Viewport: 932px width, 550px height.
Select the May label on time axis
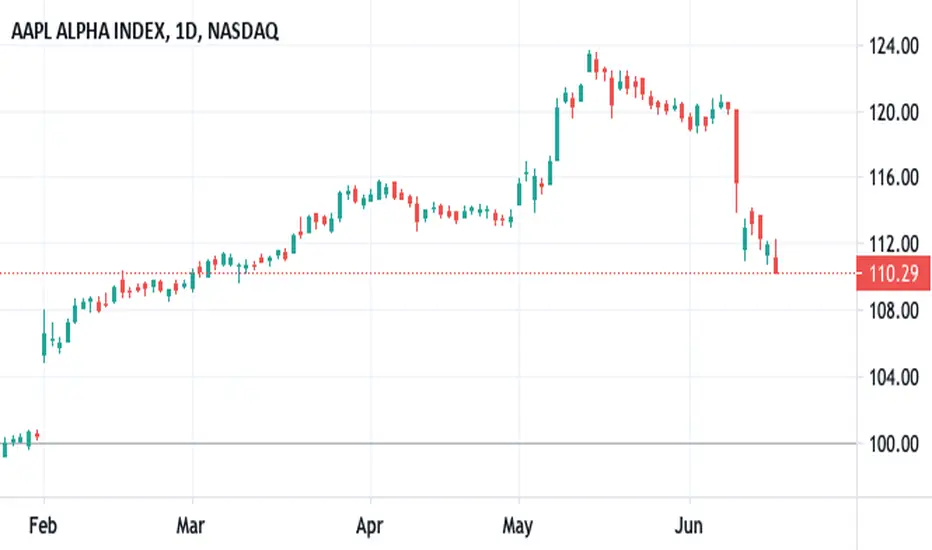tap(518, 526)
